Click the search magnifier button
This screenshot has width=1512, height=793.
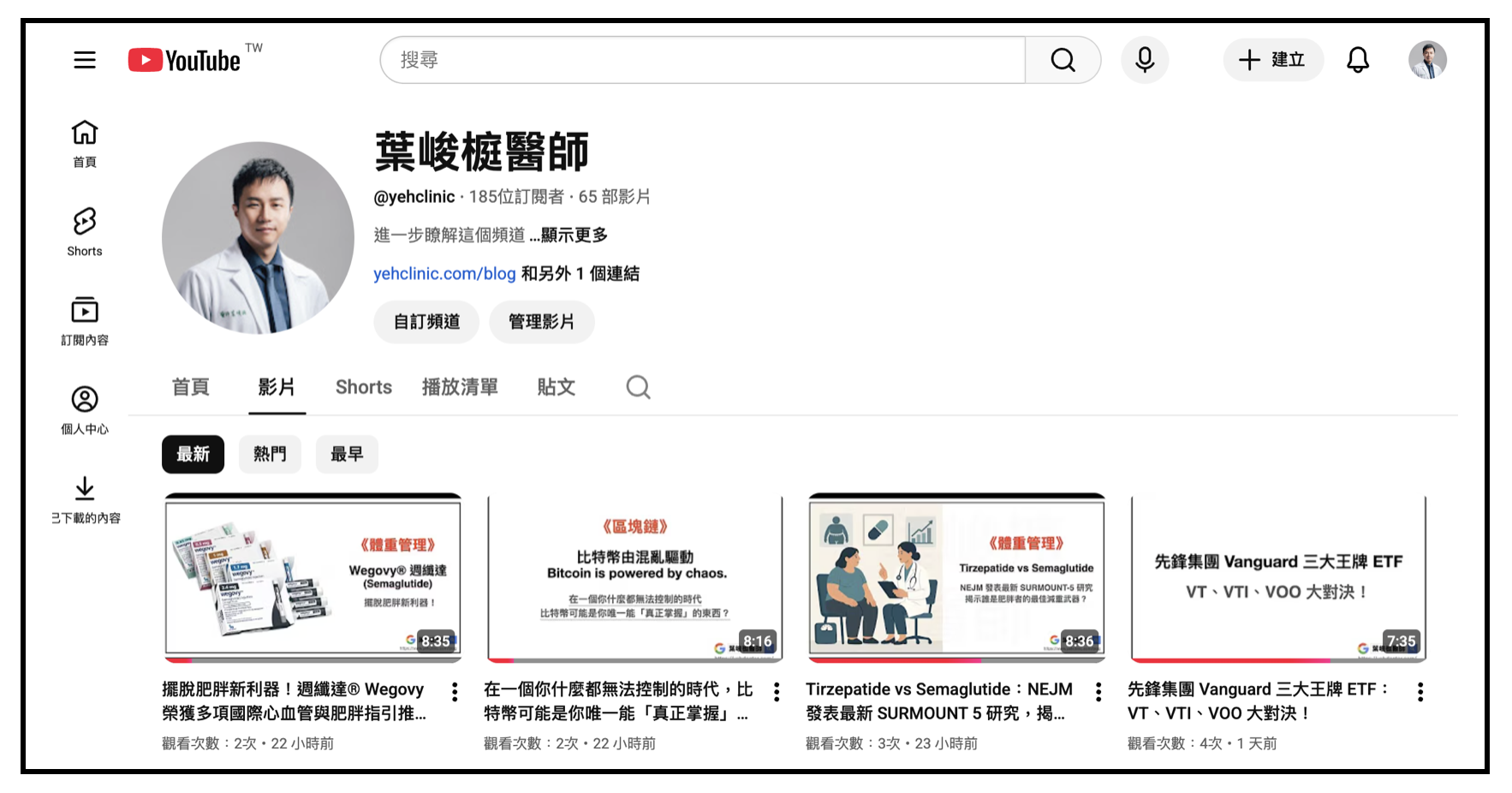1063,60
